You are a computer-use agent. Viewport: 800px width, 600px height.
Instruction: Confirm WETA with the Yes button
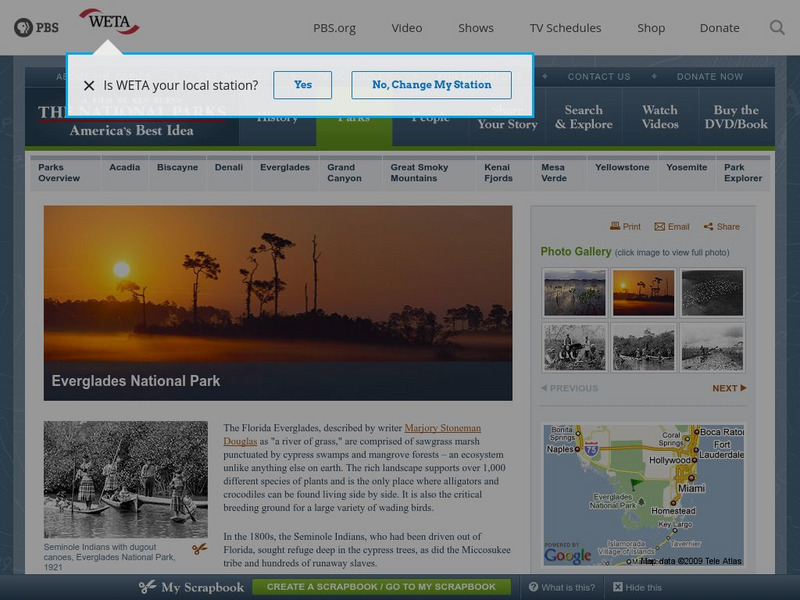pyautogui.click(x=303, y=85)
